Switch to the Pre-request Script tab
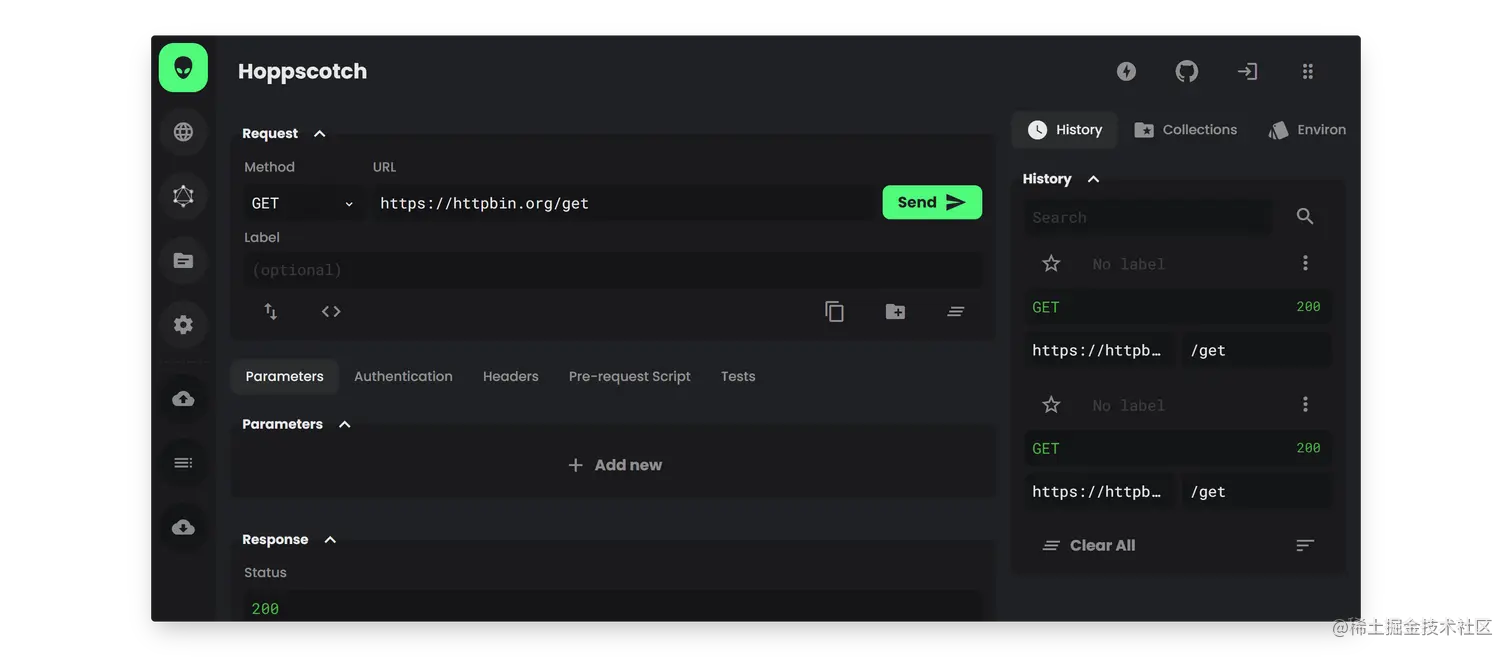 pyautogui.click(x=630, y=376)
